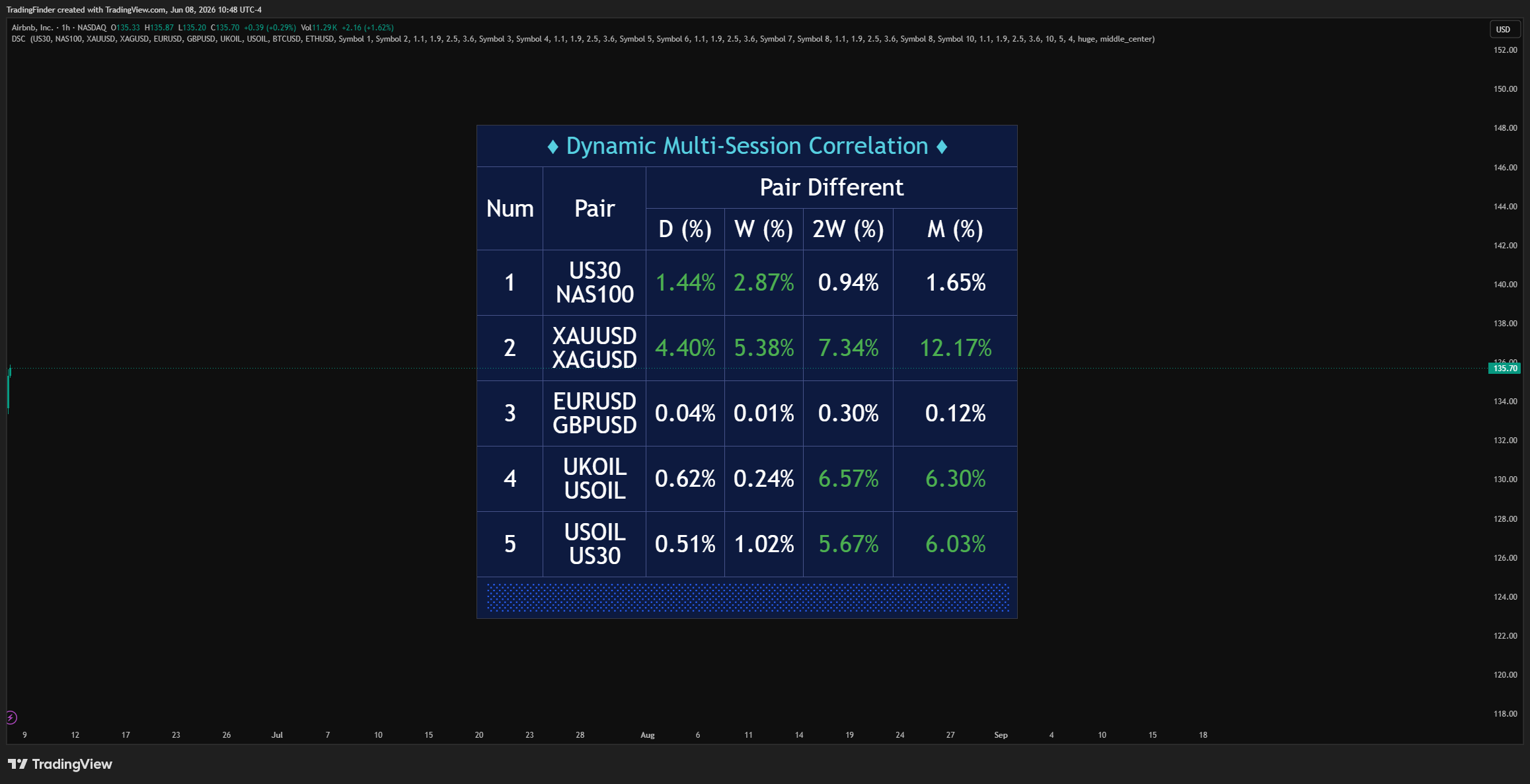Click the 0.04% daily value
Image resolution: width=1530 pixels, height=784 pixels.
685,413
